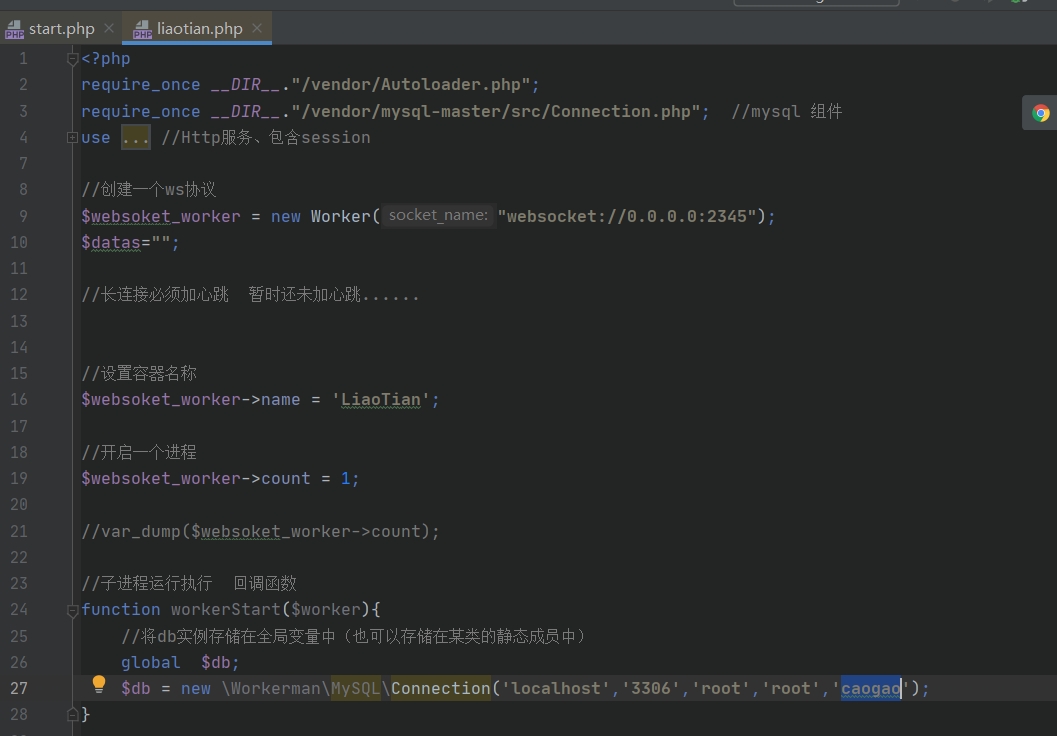Screen dimensions: 1057x736
Task: Click the PHP file icon on start.php tab
Action: [14, 29]
